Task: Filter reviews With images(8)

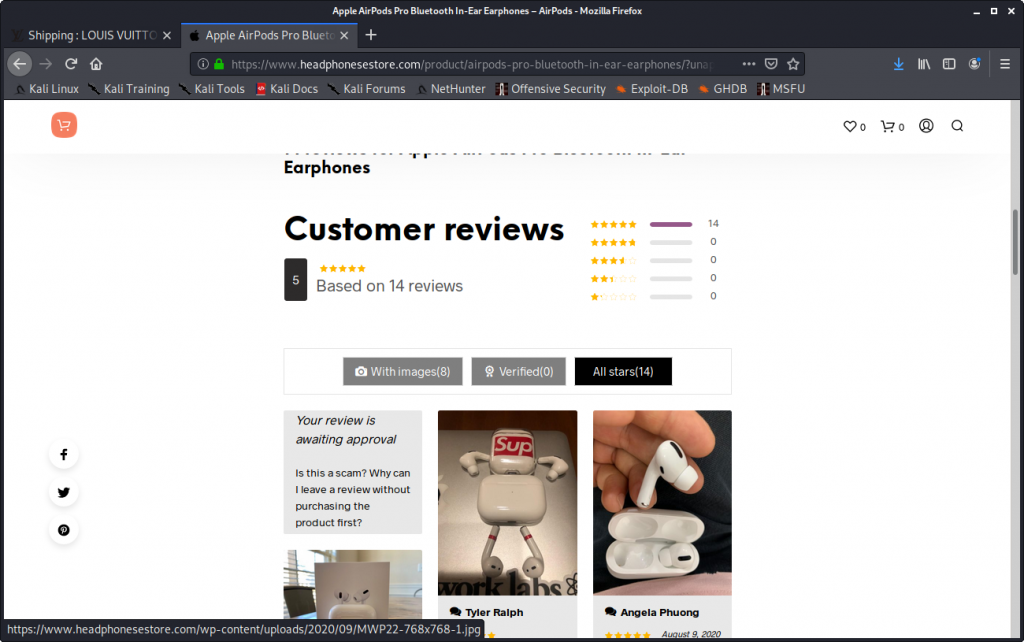Action: click(402, 372)
